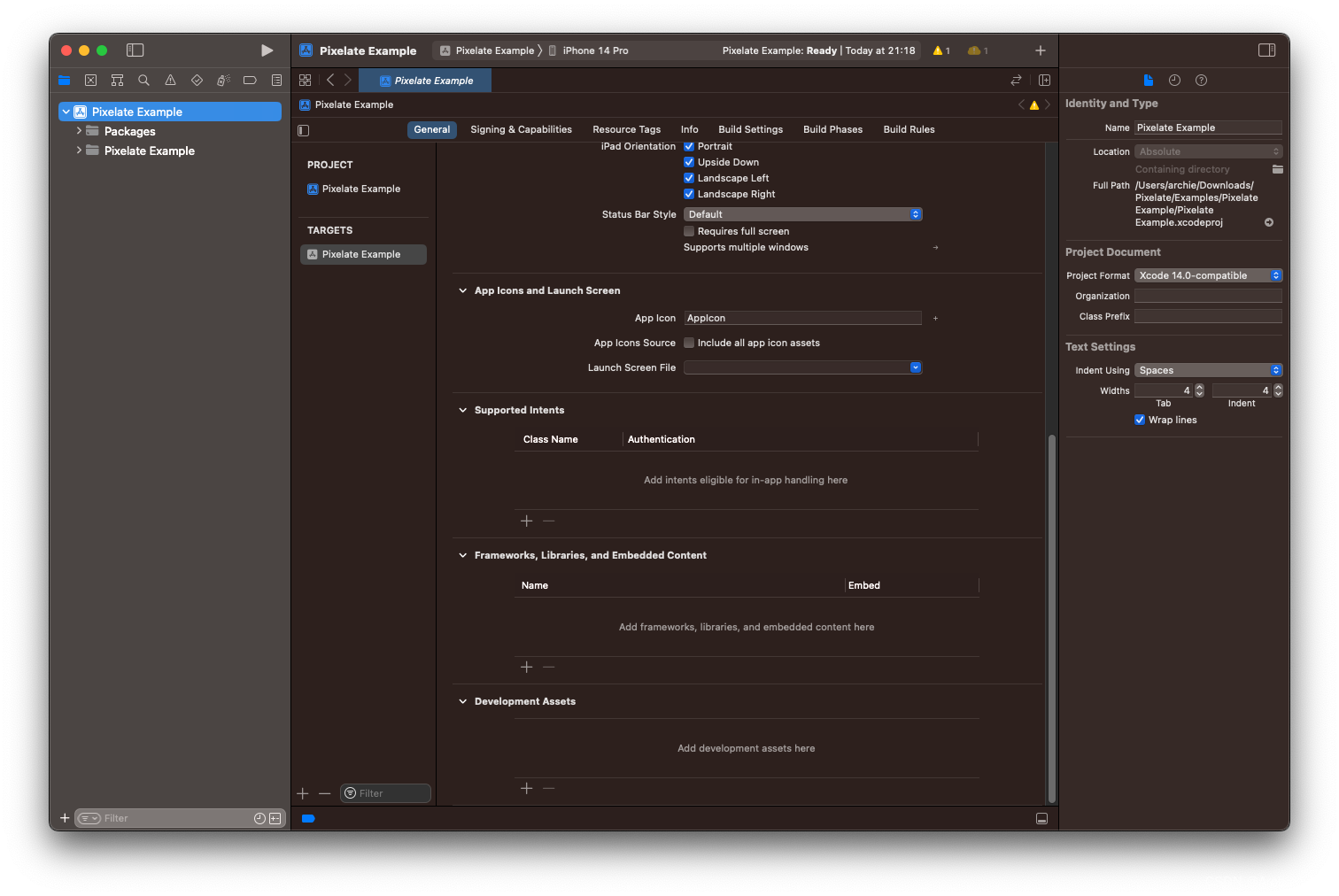Open the Symbol navigator hierarchy icon
1339x896 pixels.
[117, 80]
